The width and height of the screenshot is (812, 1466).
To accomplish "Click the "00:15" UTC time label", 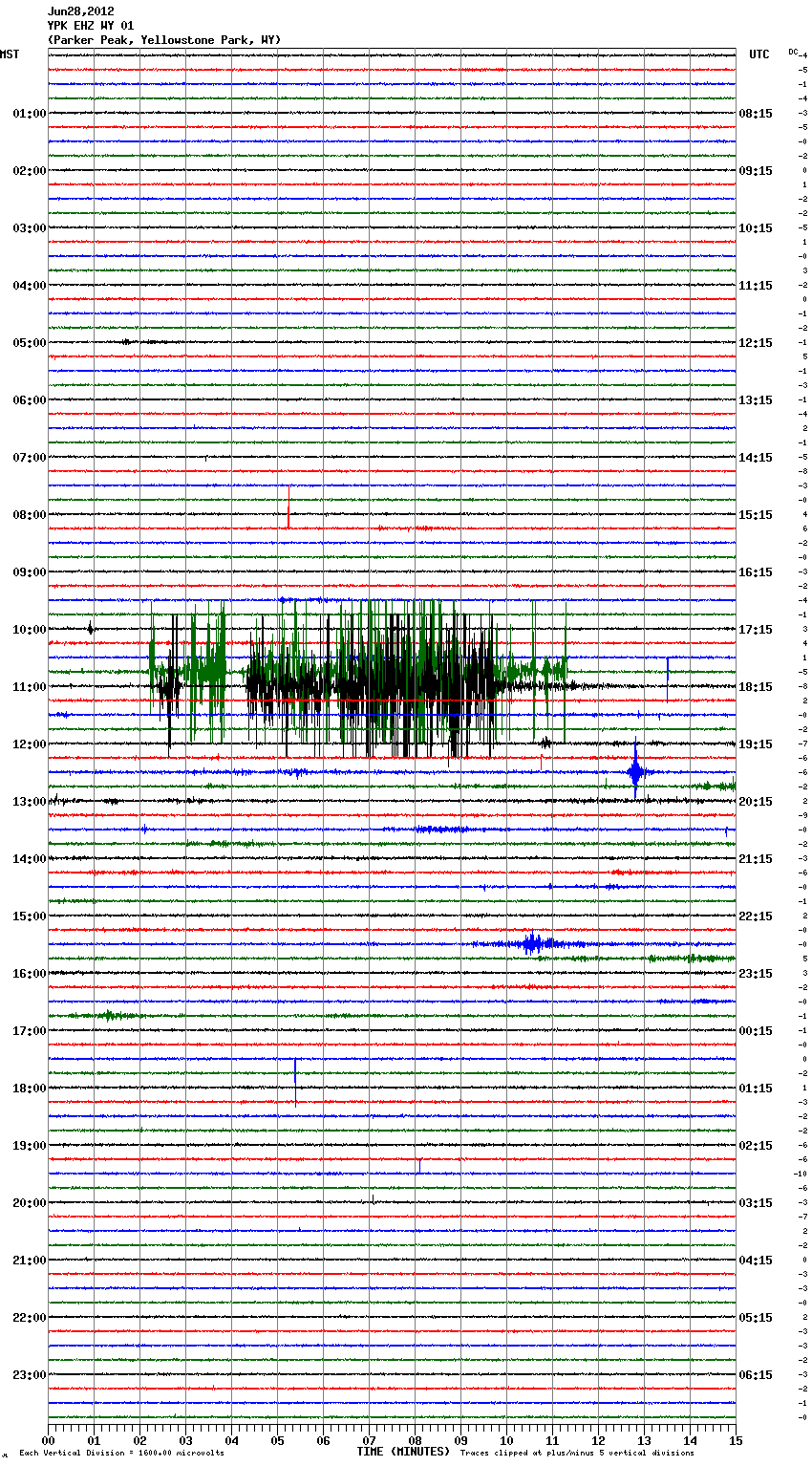I will point(756,1031).
